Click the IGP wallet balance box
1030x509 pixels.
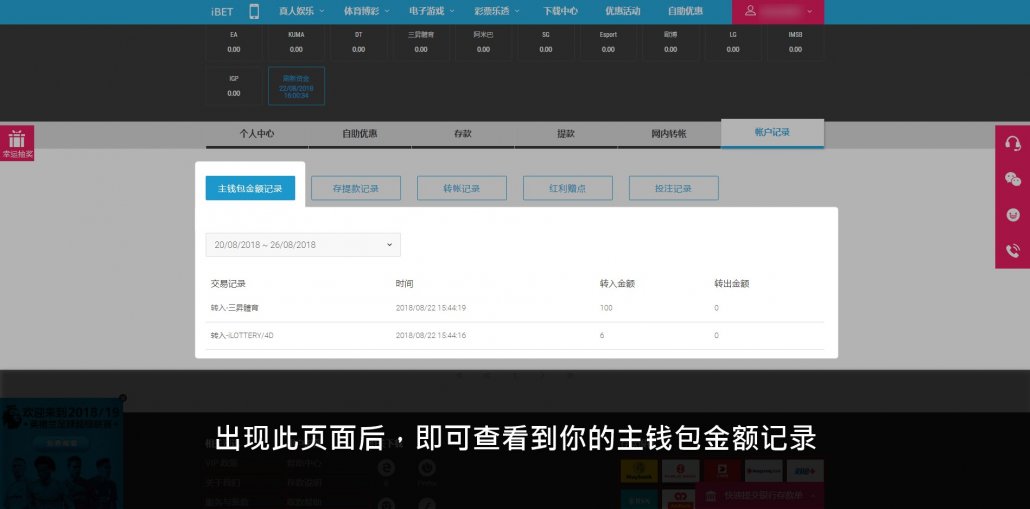pos(234,86)
